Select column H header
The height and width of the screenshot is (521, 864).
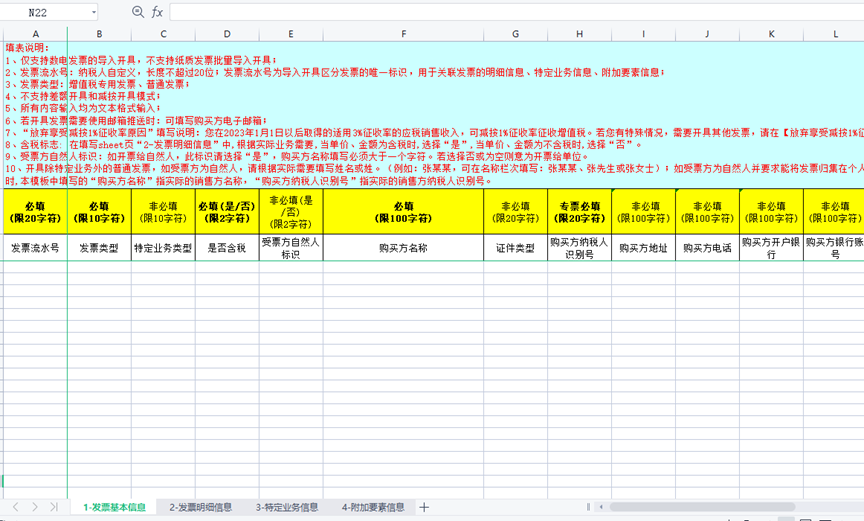click(579, 34)
